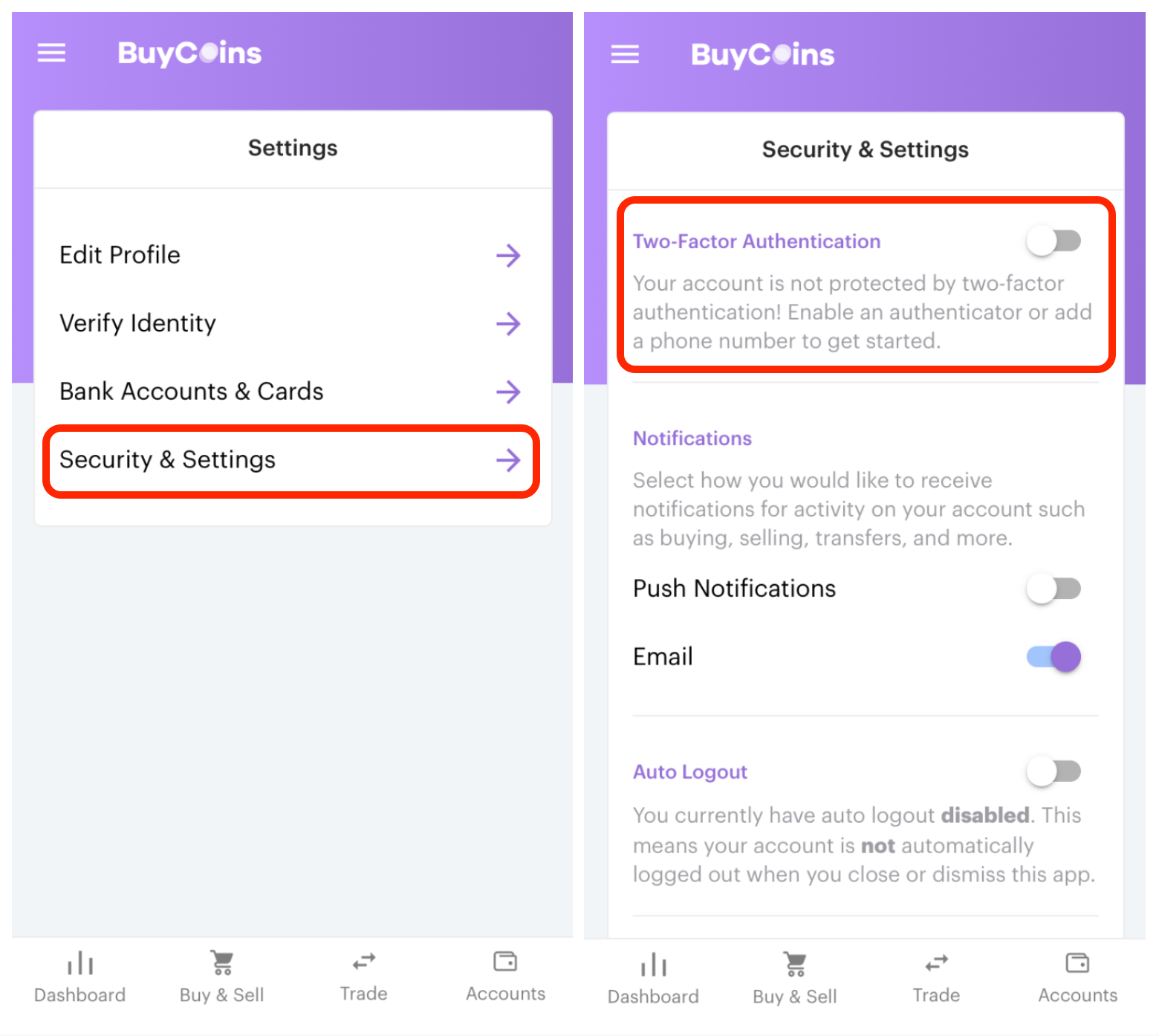Tap Buy & Sell cart icon on Settings screen

(x=222, y=962)
